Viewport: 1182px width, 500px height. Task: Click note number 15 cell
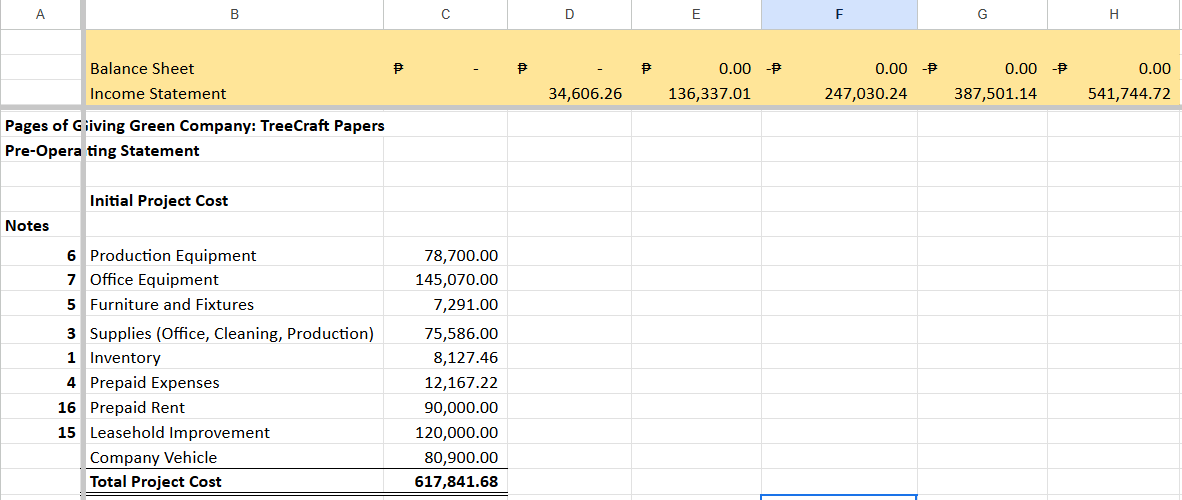click(39, 432)
